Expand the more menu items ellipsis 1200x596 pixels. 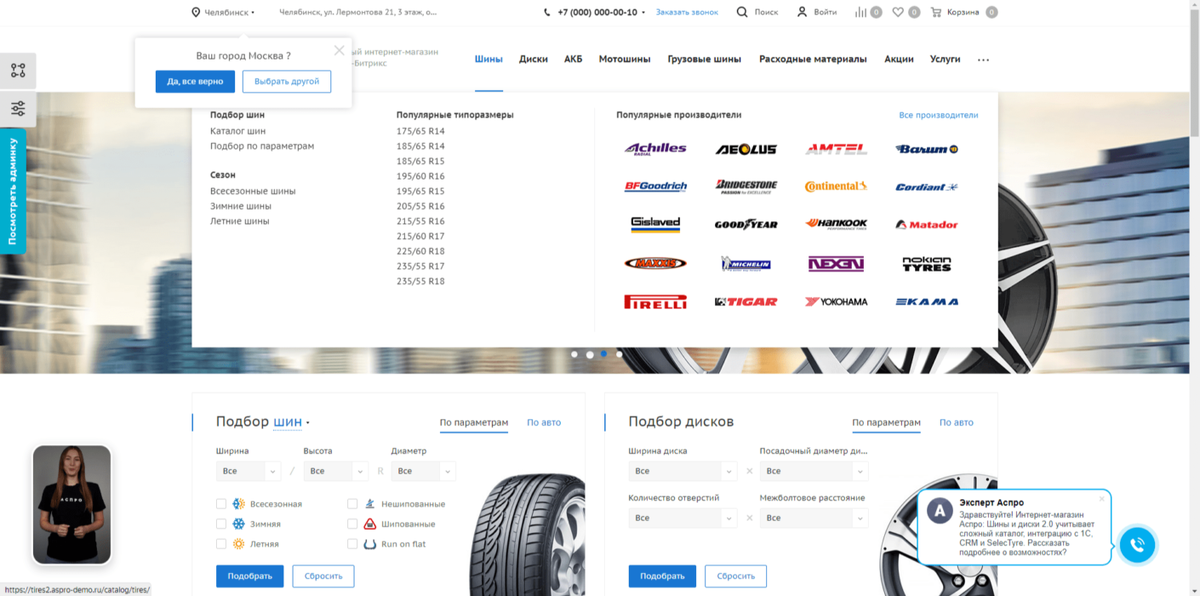click(x=983, y=60)
